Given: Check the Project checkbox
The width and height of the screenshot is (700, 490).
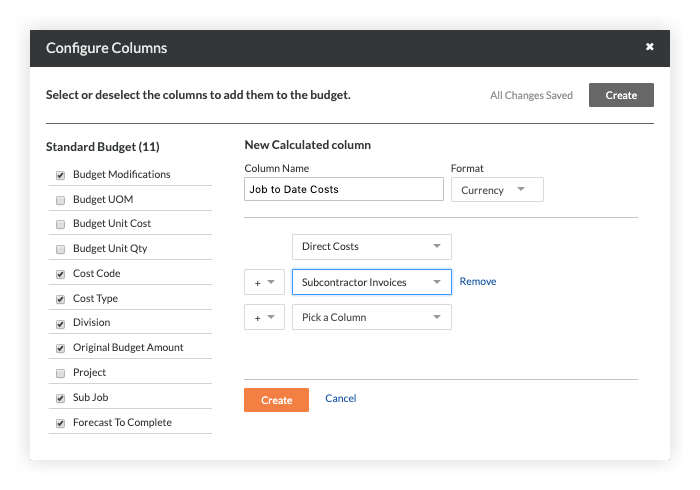Looking at the screenshot, I should (x=60, y=373).
